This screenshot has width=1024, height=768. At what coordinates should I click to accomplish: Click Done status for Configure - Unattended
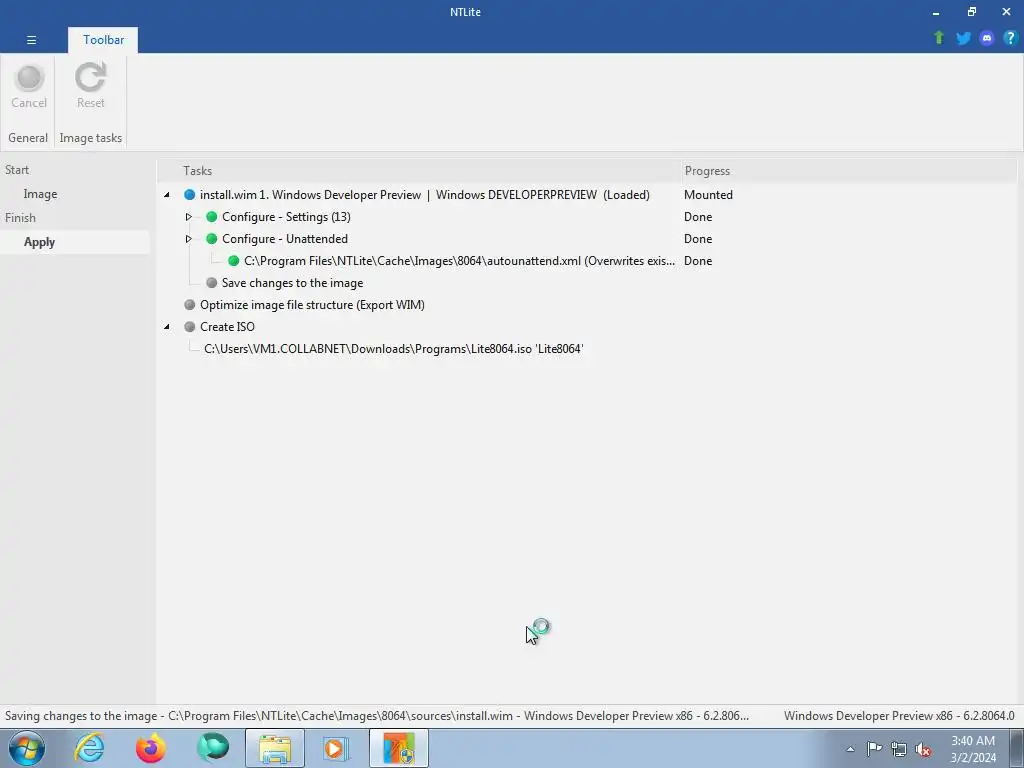coord(697,239)
